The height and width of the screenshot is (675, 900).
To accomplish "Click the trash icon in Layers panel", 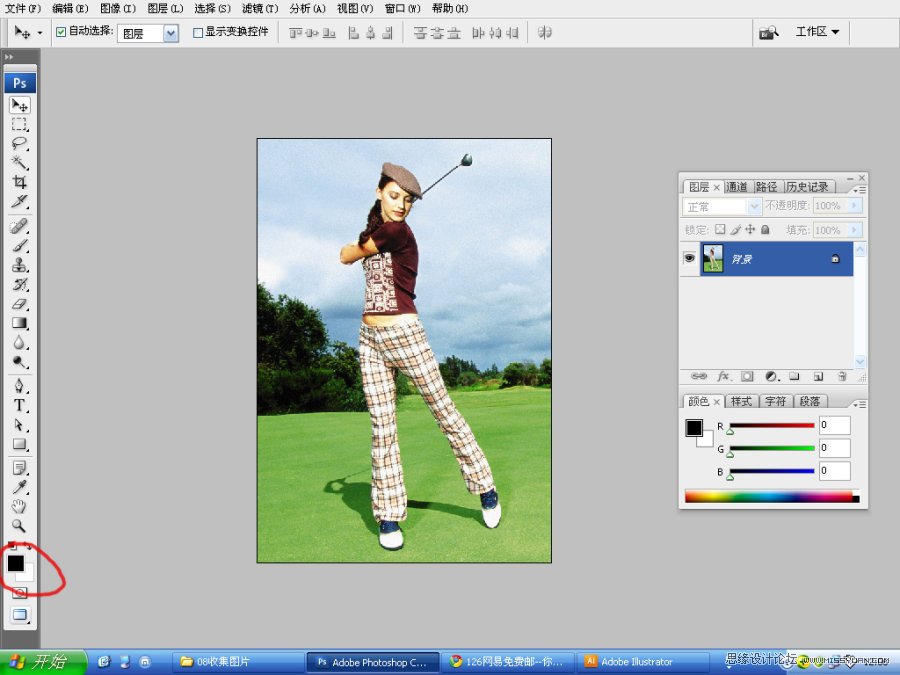I will coord(842,377).
